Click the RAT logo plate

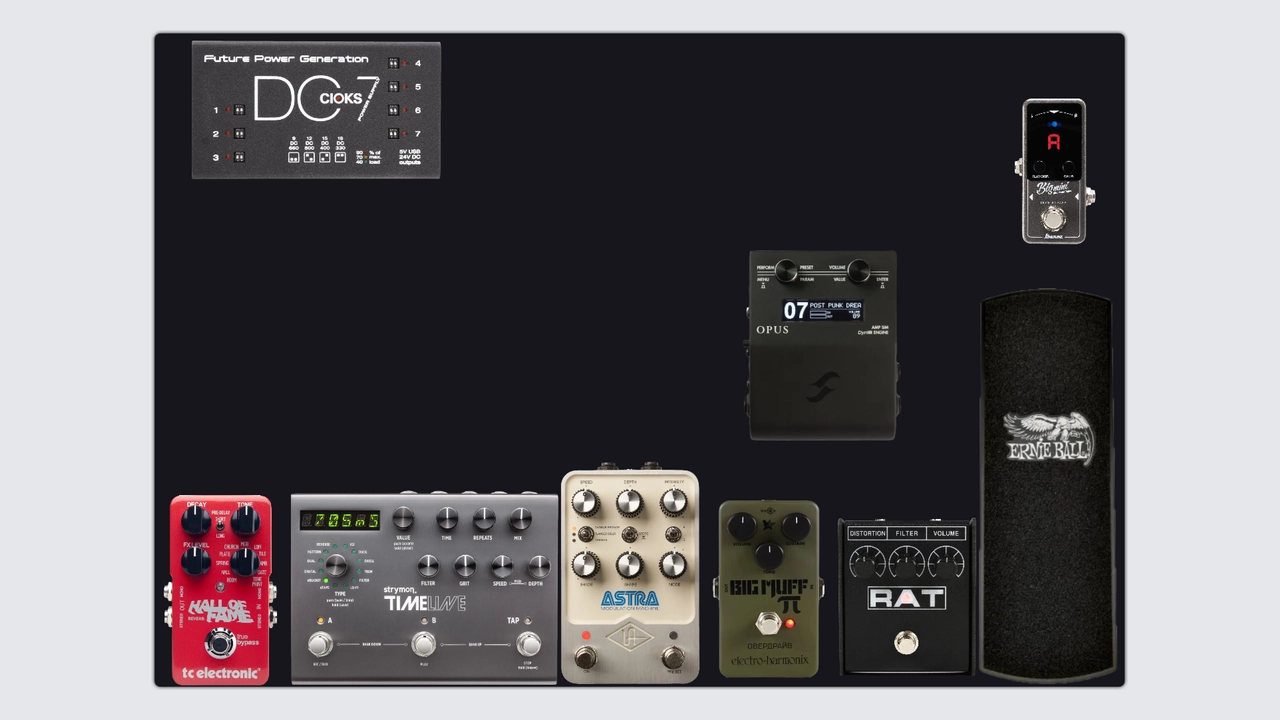click(906, 598)
